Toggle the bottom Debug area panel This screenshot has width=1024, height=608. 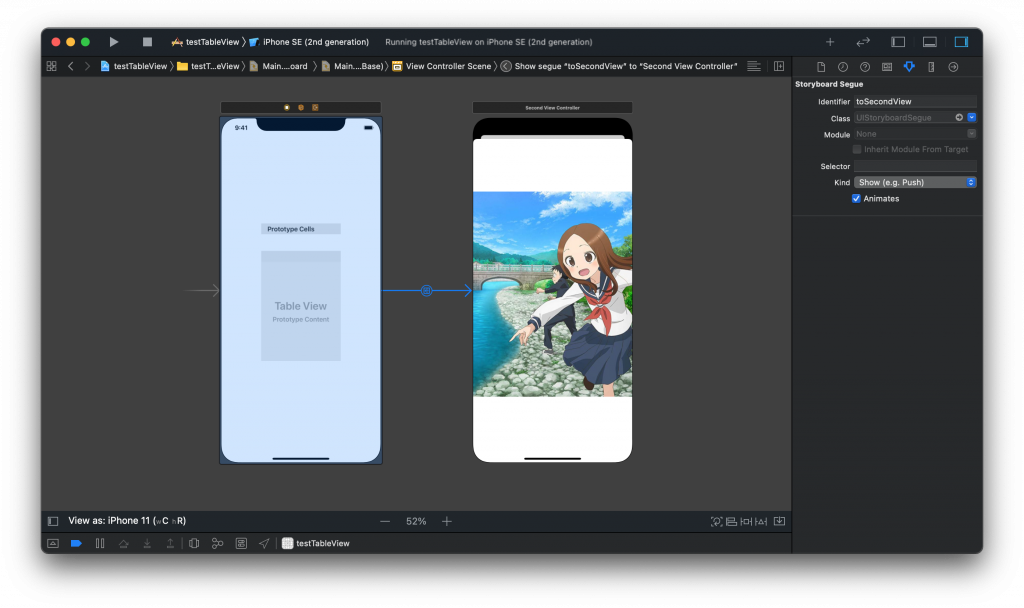click(x=929, y=42)
